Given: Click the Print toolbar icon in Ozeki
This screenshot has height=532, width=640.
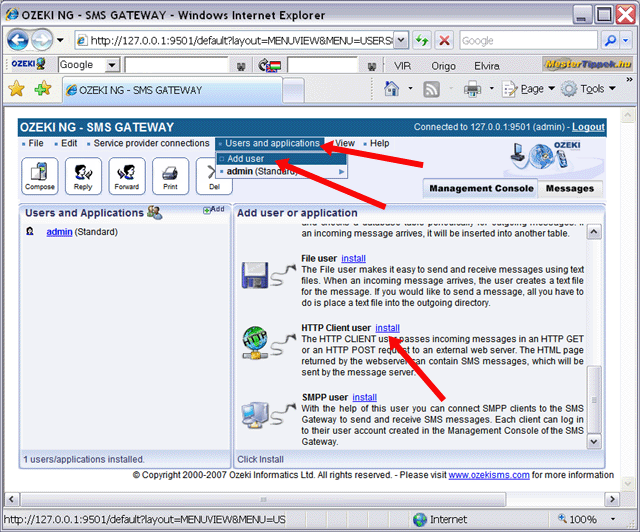Looking at the screenshot, I should coord(170,176).
